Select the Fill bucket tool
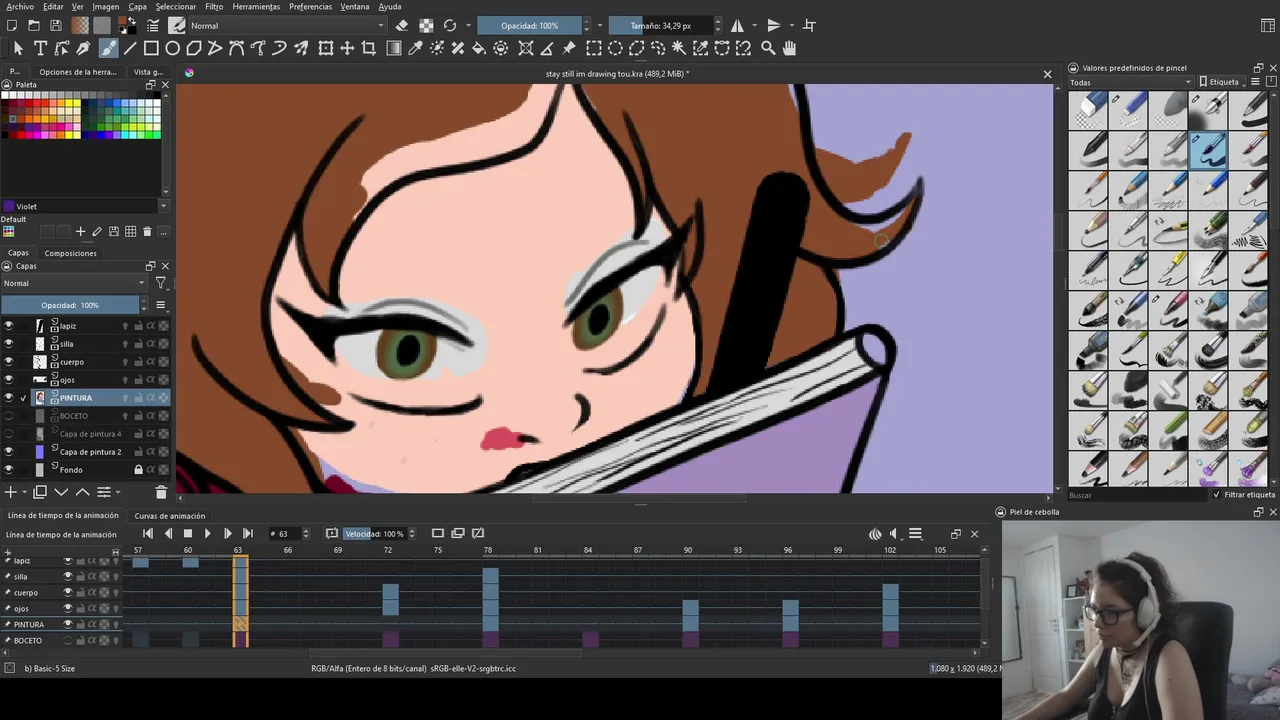This screenshot has height=720, width=1280. click(x=479, y=48)
